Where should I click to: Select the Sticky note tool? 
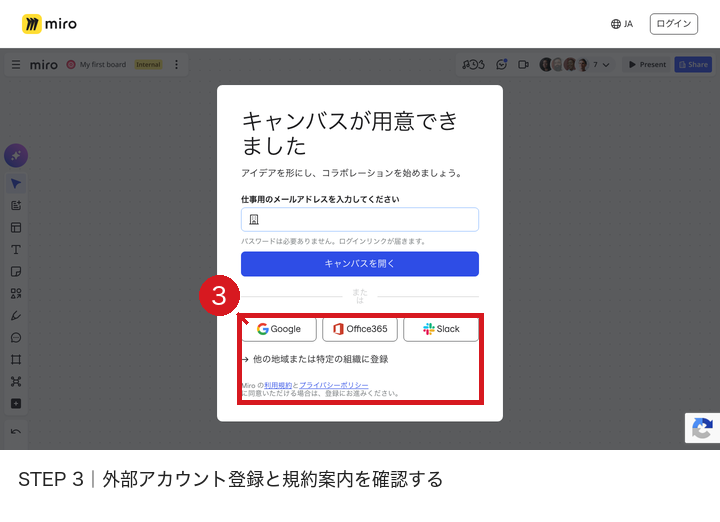(x=16, y=272)
